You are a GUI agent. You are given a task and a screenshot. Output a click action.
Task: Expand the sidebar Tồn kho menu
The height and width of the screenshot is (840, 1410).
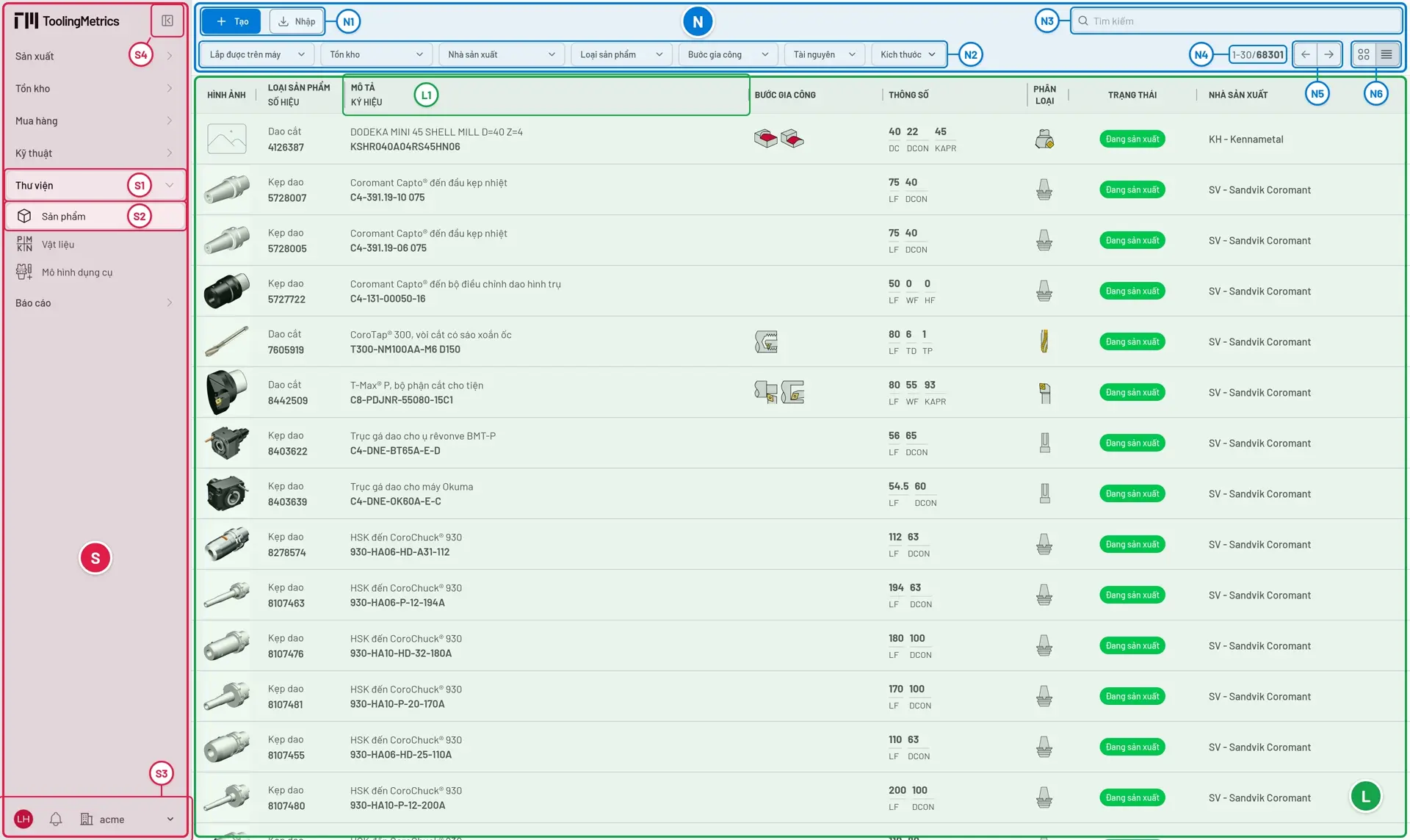pyautogui.click(x=94, y=88)
